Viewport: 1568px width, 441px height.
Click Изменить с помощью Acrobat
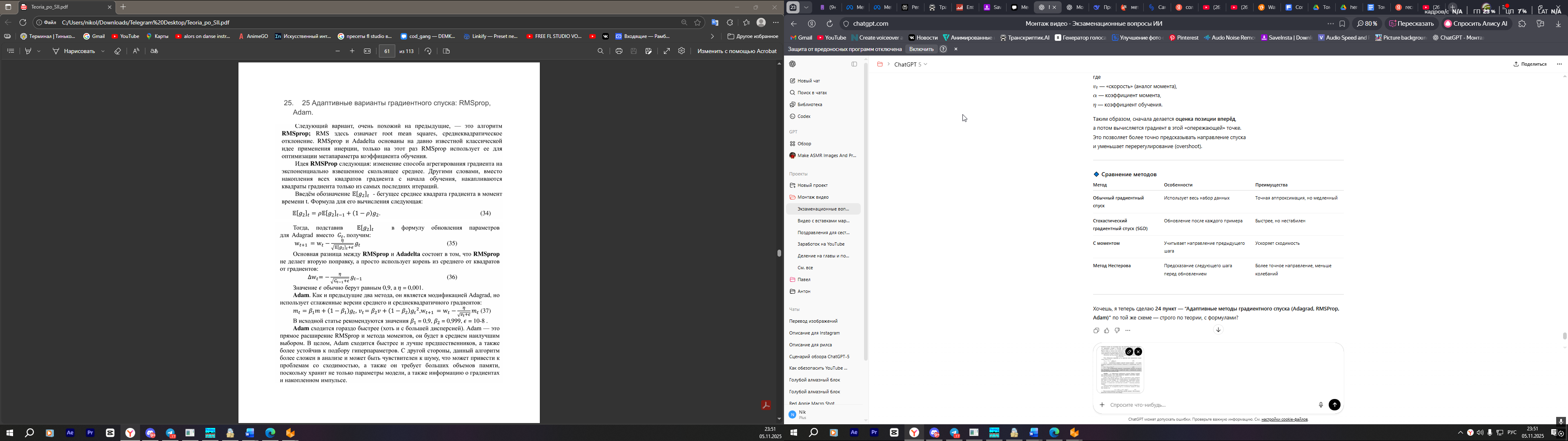(x=737, y=52)
